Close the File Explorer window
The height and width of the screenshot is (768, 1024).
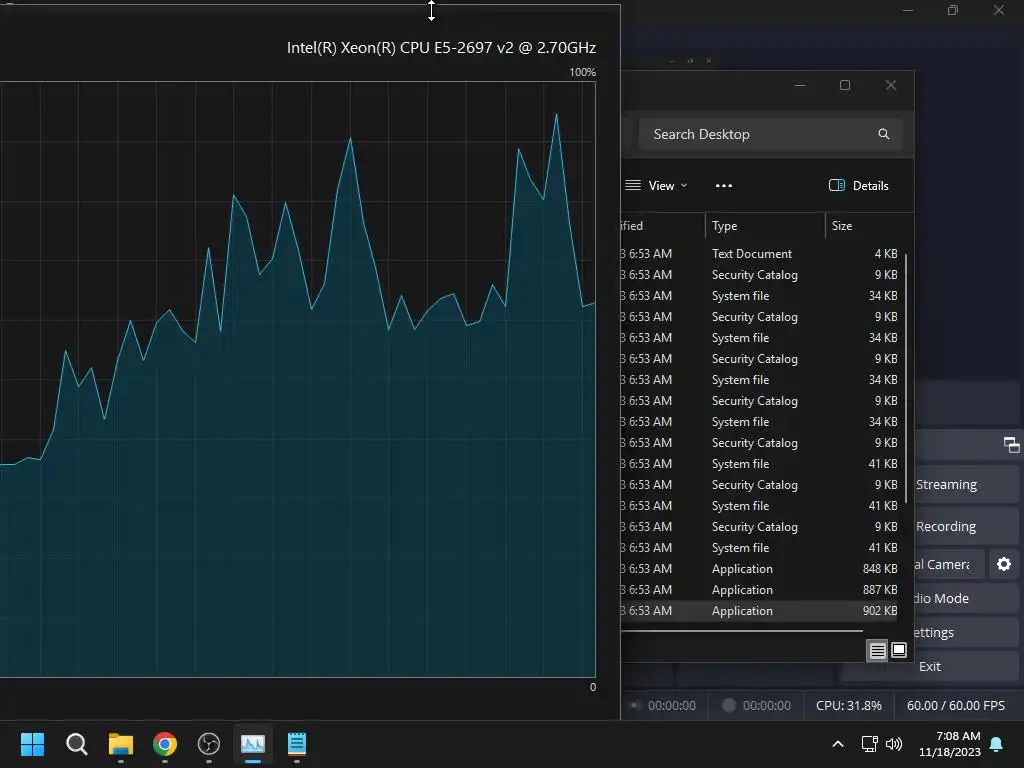click(891, 86)
